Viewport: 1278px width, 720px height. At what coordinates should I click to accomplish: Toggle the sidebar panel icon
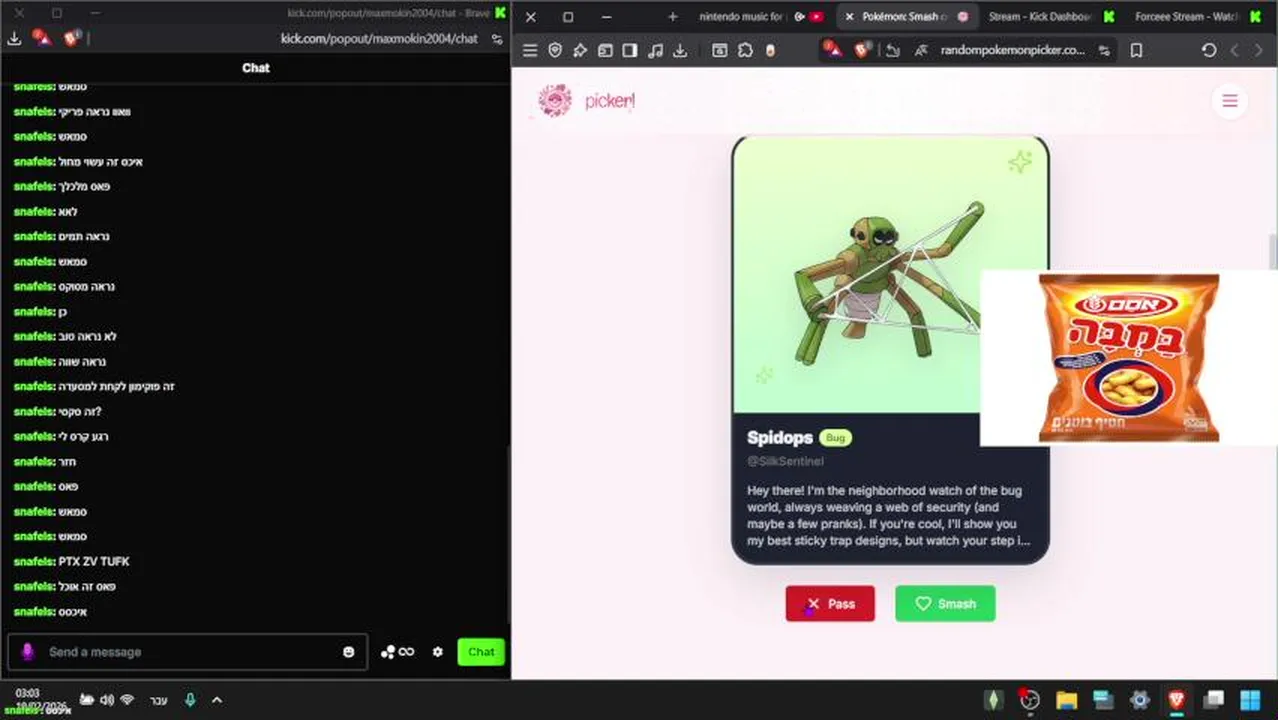click(629, 50)
